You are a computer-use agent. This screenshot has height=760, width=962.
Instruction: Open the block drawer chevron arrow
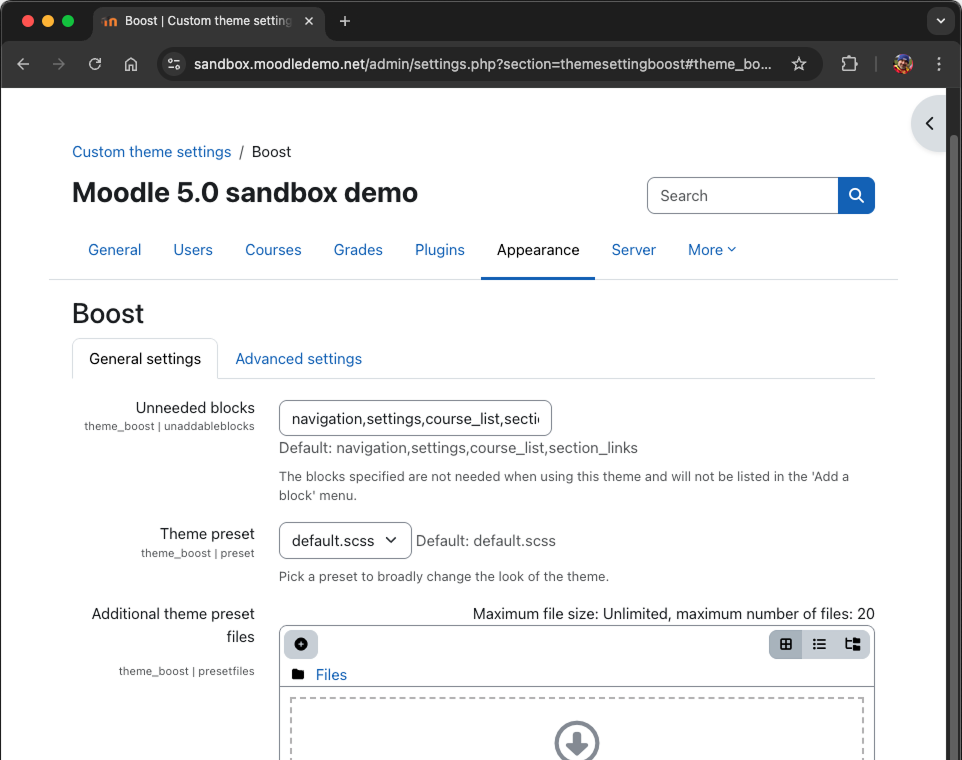pyautogui.click(x=930, y=124)
